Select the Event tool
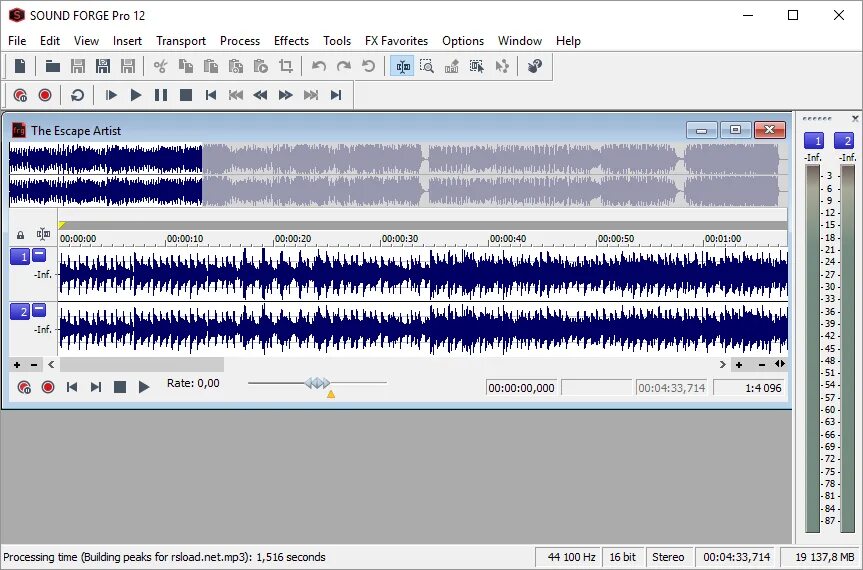 pos(477,66)
